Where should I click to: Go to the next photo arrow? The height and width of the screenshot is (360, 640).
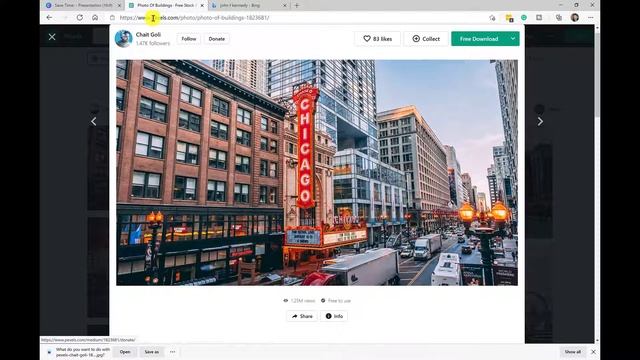pos(540,121)
